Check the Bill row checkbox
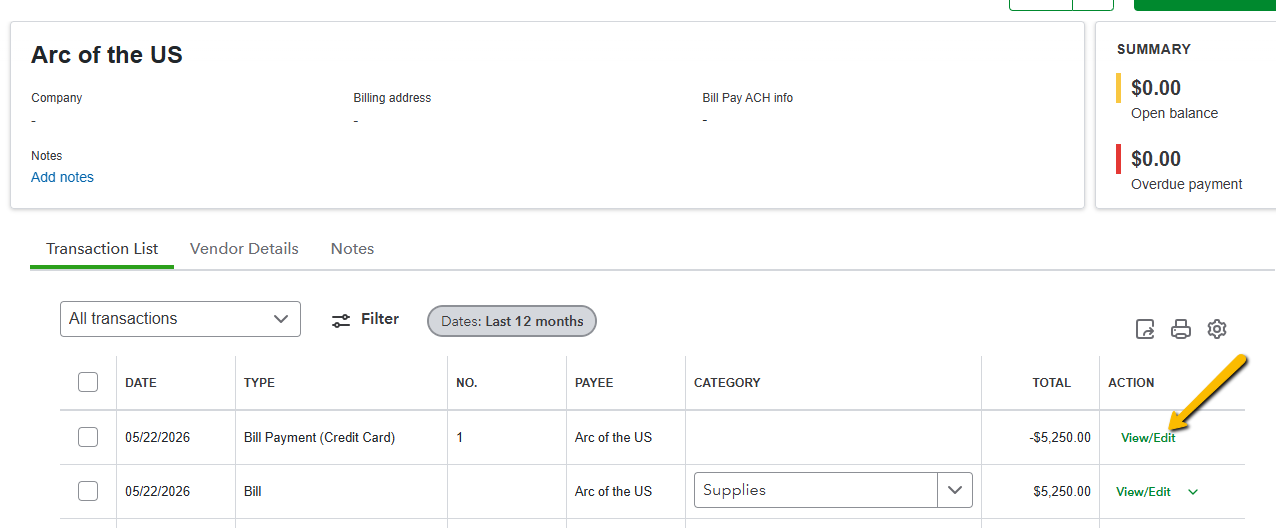This screenshot has width=1276, height=528. (x=88, y=491)
